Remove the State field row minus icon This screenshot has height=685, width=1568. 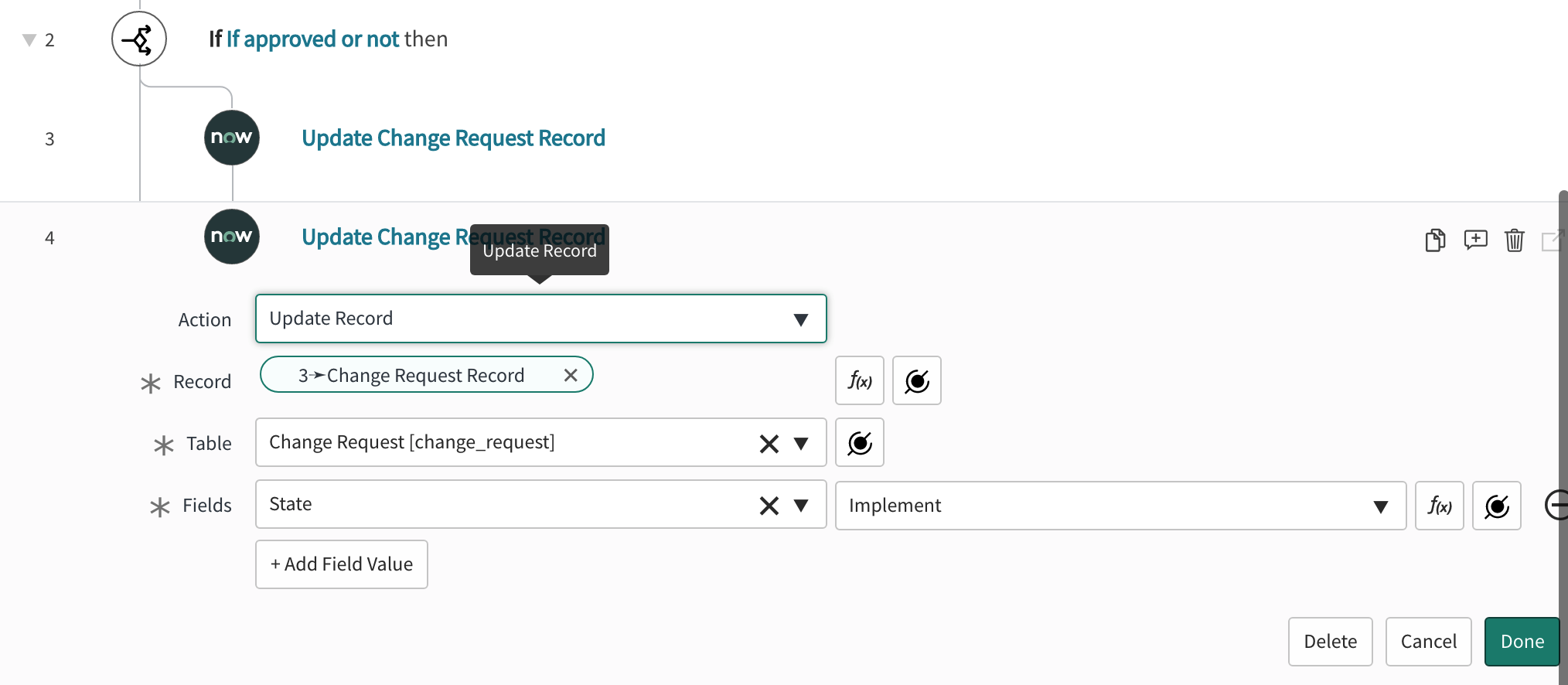(1556, 506)
